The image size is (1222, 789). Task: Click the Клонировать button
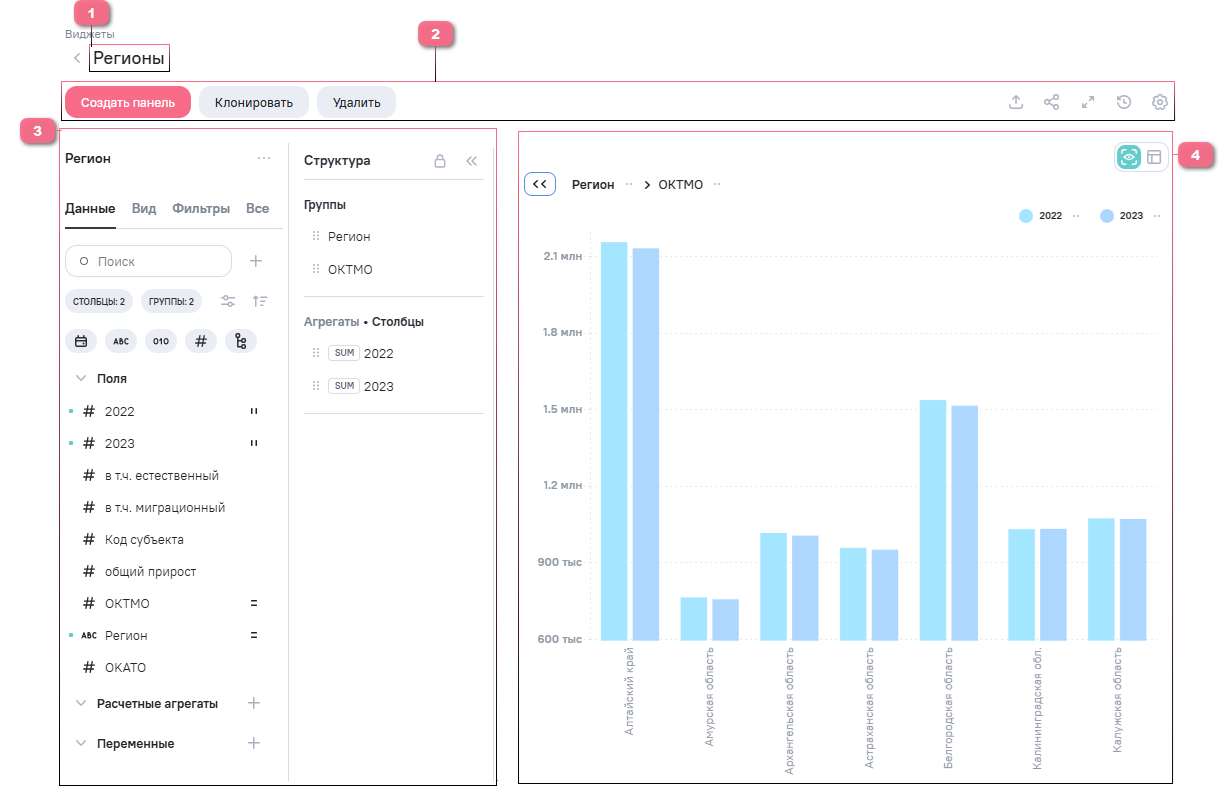(254, 102)
